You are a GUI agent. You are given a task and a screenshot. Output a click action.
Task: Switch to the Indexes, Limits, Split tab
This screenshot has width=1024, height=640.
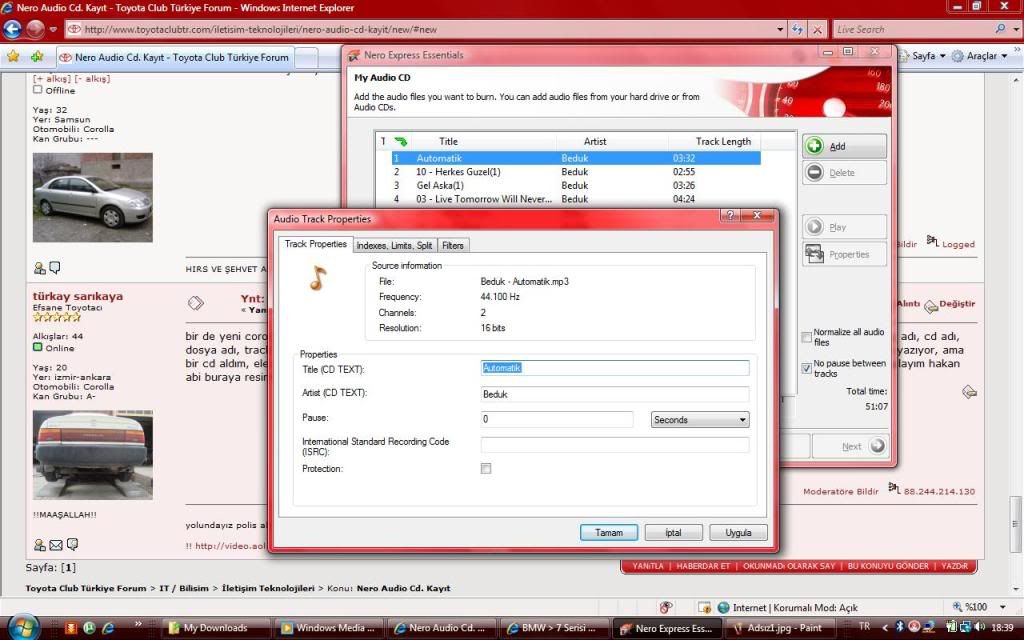tap(394, 245)
